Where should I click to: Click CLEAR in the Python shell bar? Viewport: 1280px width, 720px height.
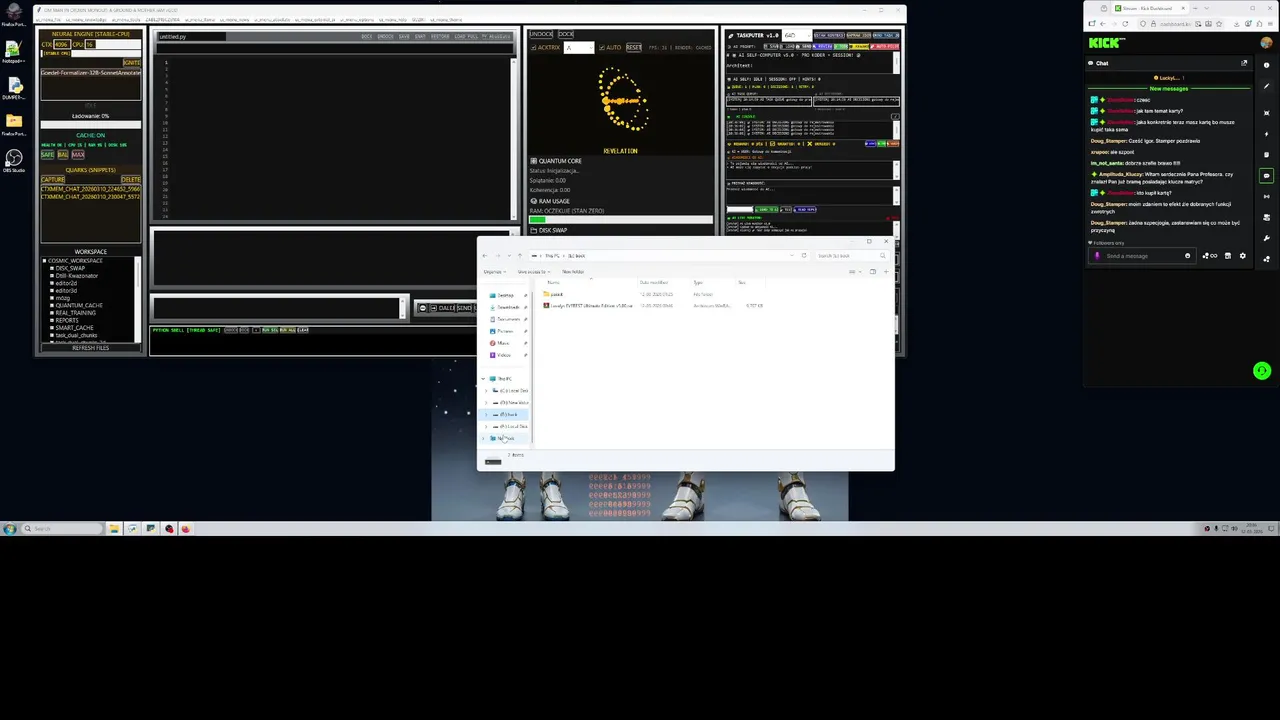point(303,330)
